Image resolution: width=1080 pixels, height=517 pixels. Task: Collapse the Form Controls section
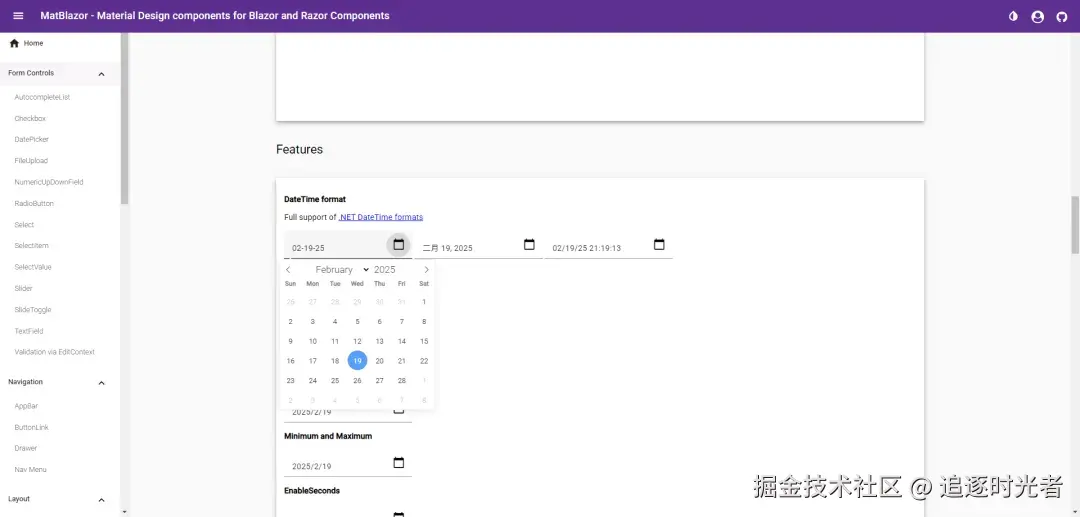click(101, 74)
